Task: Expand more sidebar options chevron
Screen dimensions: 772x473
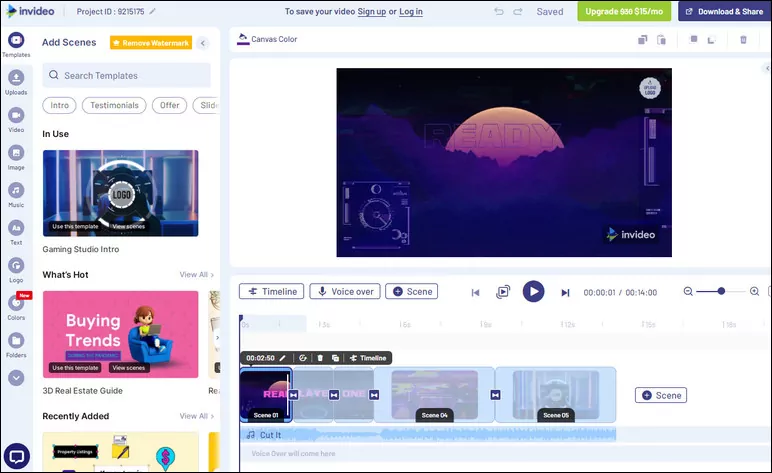Action: coord(16,378)
